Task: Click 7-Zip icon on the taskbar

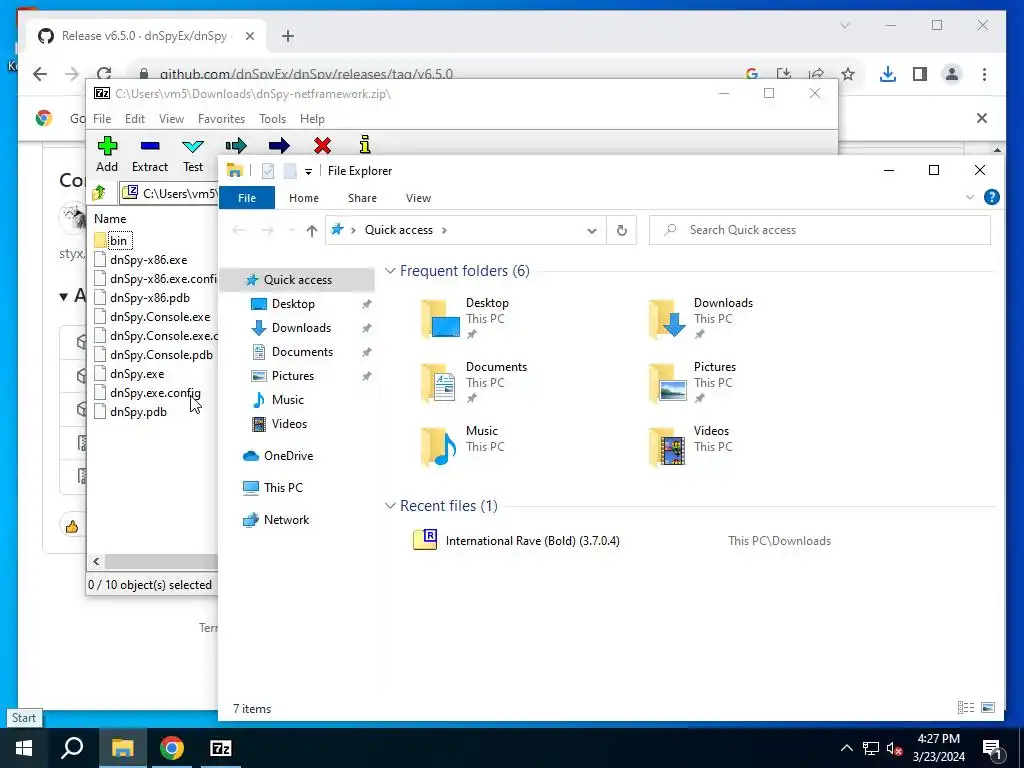Action: [221, 748]
